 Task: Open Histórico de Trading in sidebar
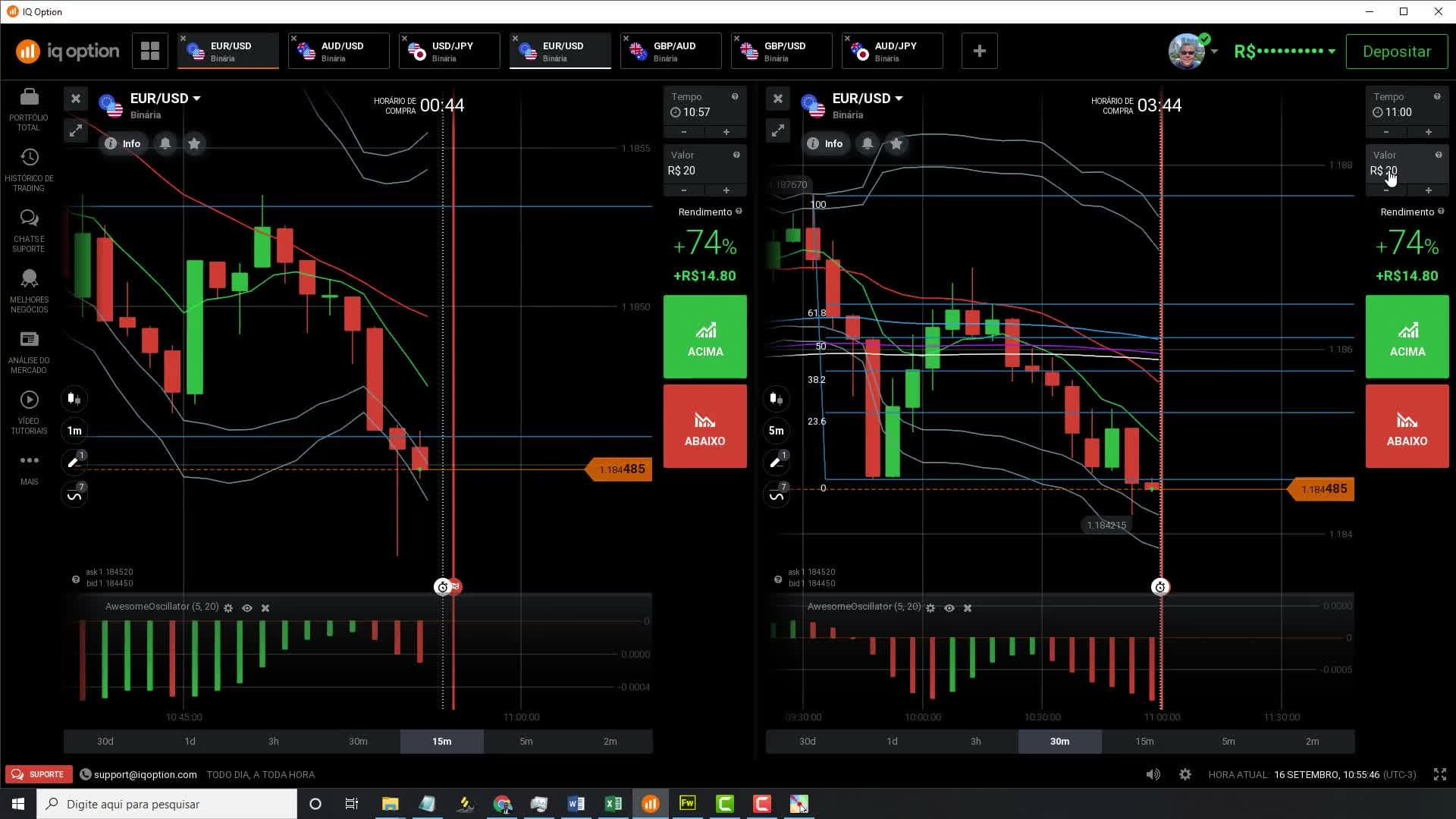click(x=29, y=169)
